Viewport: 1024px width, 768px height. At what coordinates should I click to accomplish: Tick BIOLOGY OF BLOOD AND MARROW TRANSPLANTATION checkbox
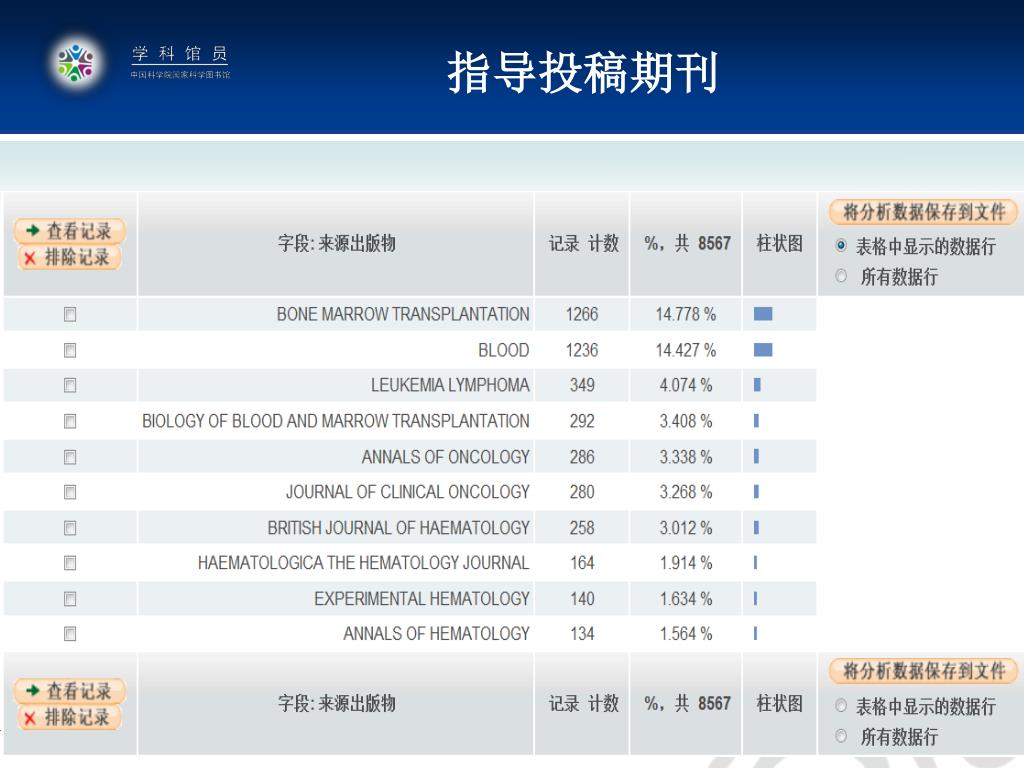(x=70, y=421)
